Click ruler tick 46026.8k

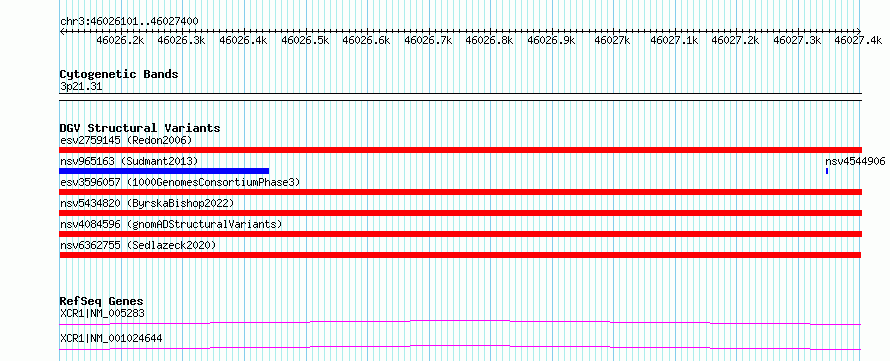click(490, 40)
